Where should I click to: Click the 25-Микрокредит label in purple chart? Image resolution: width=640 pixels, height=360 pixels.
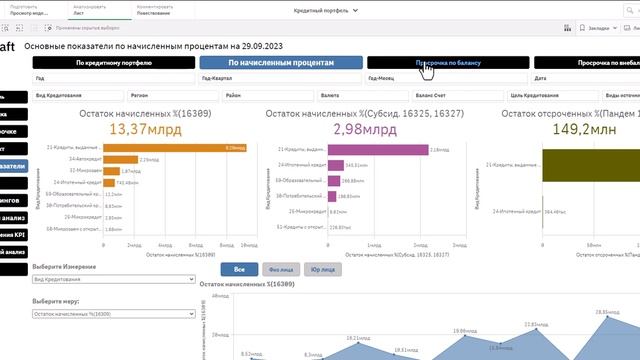click(307, 211)
